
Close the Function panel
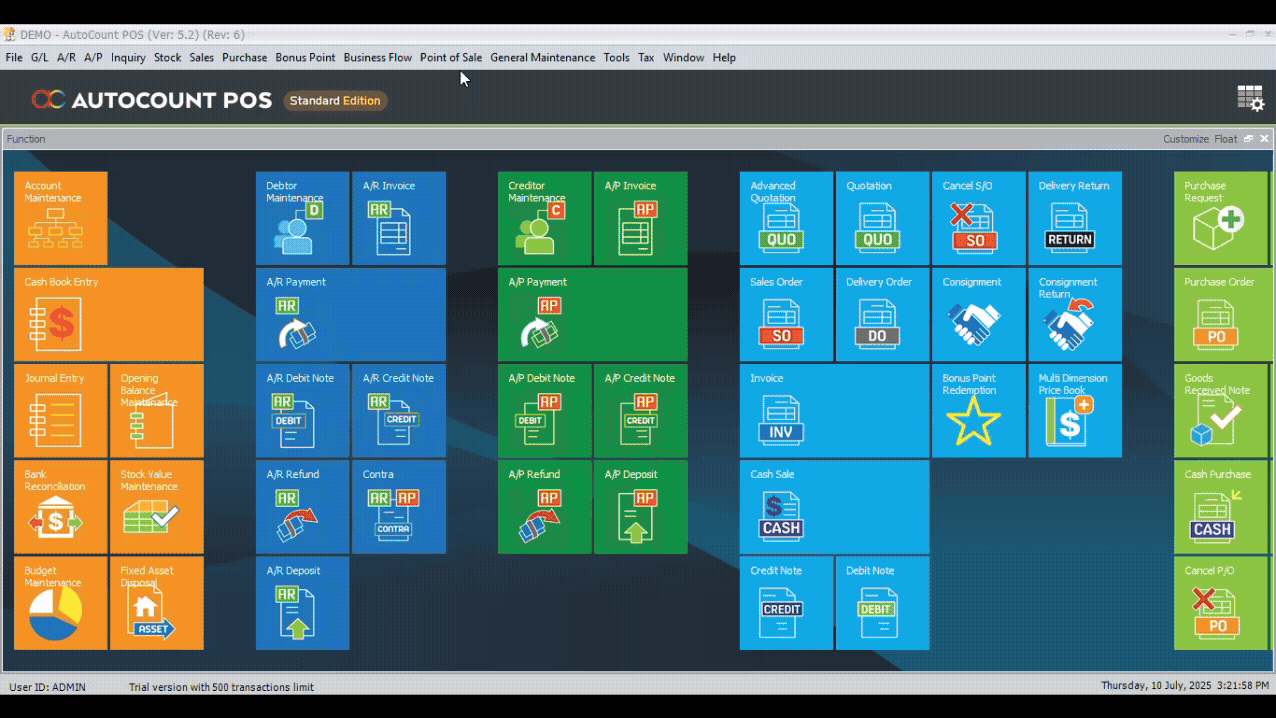pyautogui.click(x=1264, y=139)
